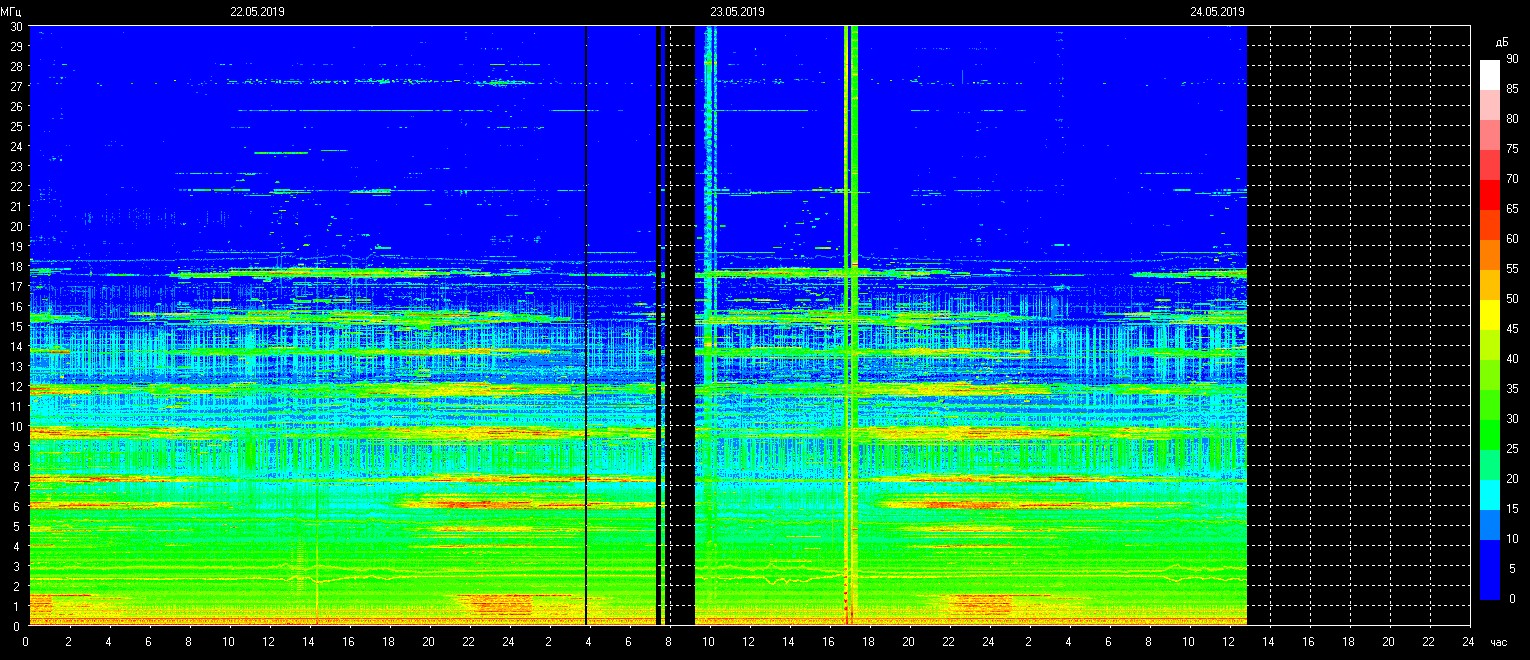Click the dark blue swatch between 0 and 5 dB
Viewport: 1530px width, 660px height.
[1490, 584]
